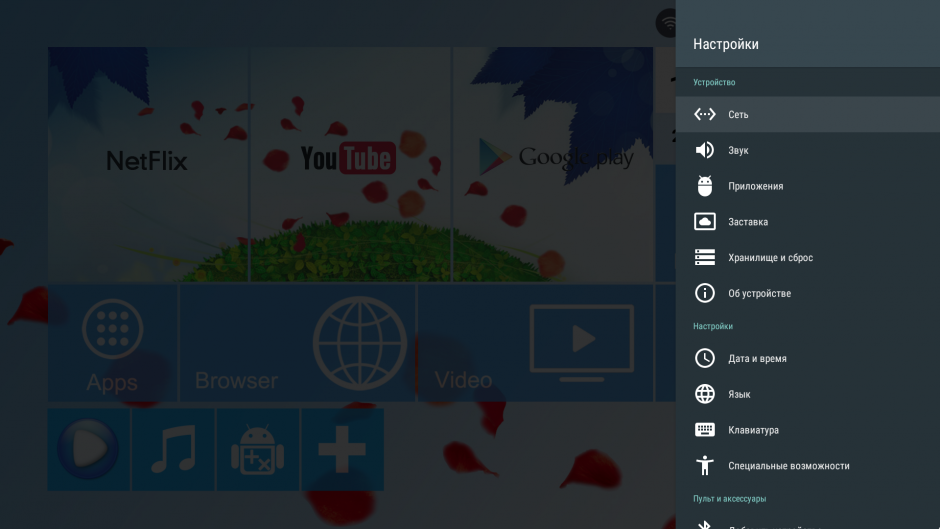Open the Google play tile
Screen dimensions: 940x529
553,164
